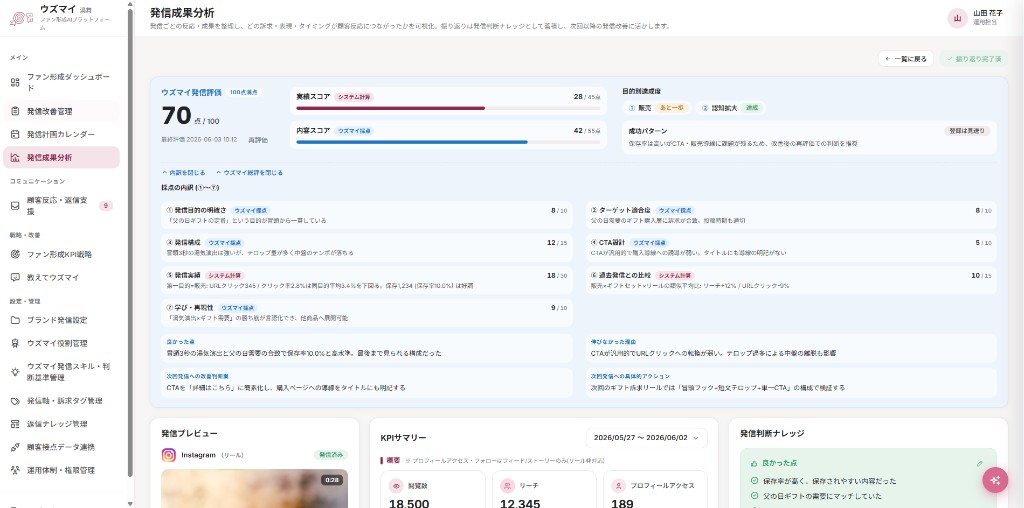1024x508 pixels.
Task: Click the 発信済み status badge
Action: [330, 455]
